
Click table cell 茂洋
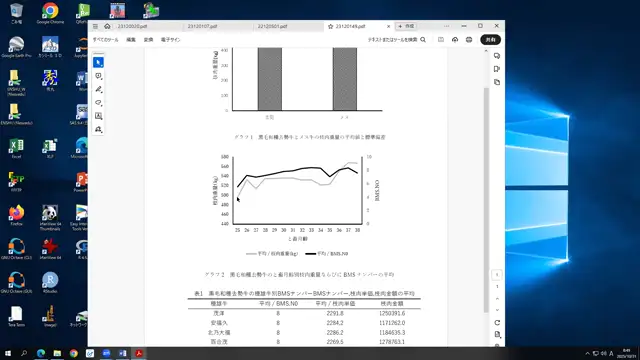(x=219, y=313)
